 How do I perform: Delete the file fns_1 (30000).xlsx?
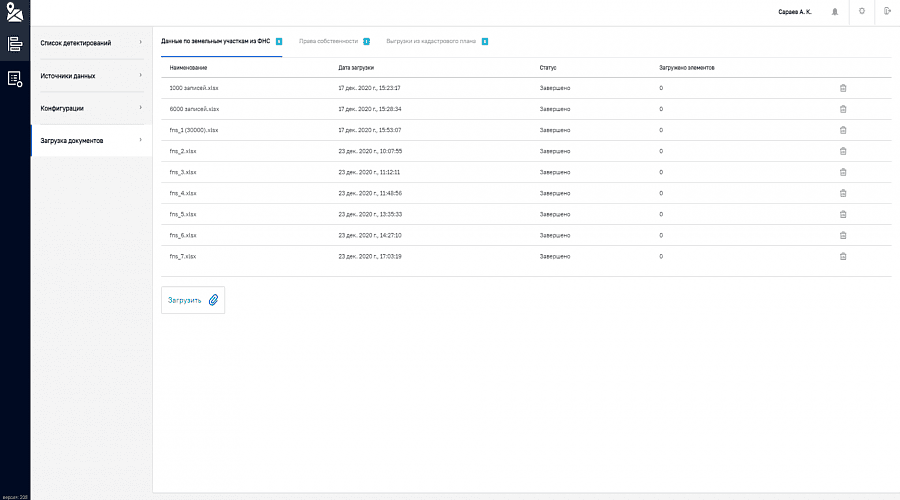(x=843, y=130)
